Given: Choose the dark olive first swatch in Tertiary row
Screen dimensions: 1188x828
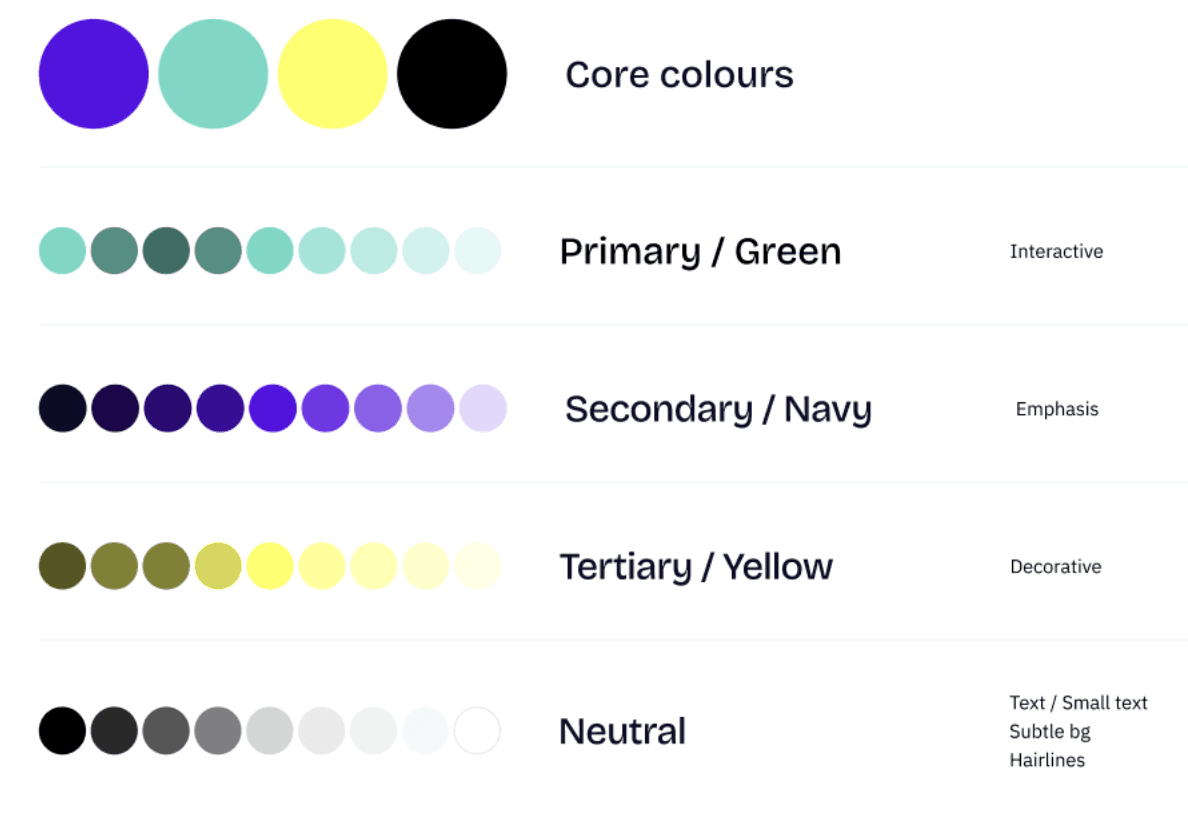Looking at the screenshot, I should pos(62,566).
